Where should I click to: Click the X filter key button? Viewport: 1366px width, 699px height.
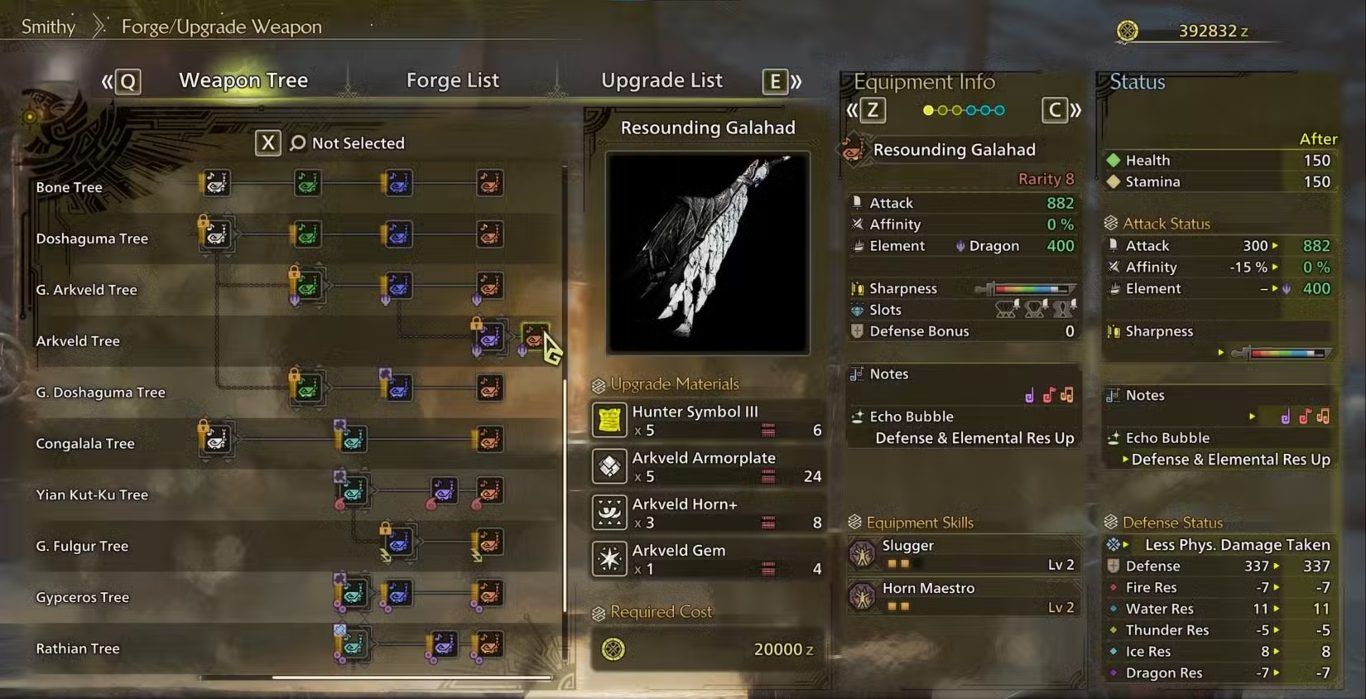pyautogui.click(x=267, y=143)
